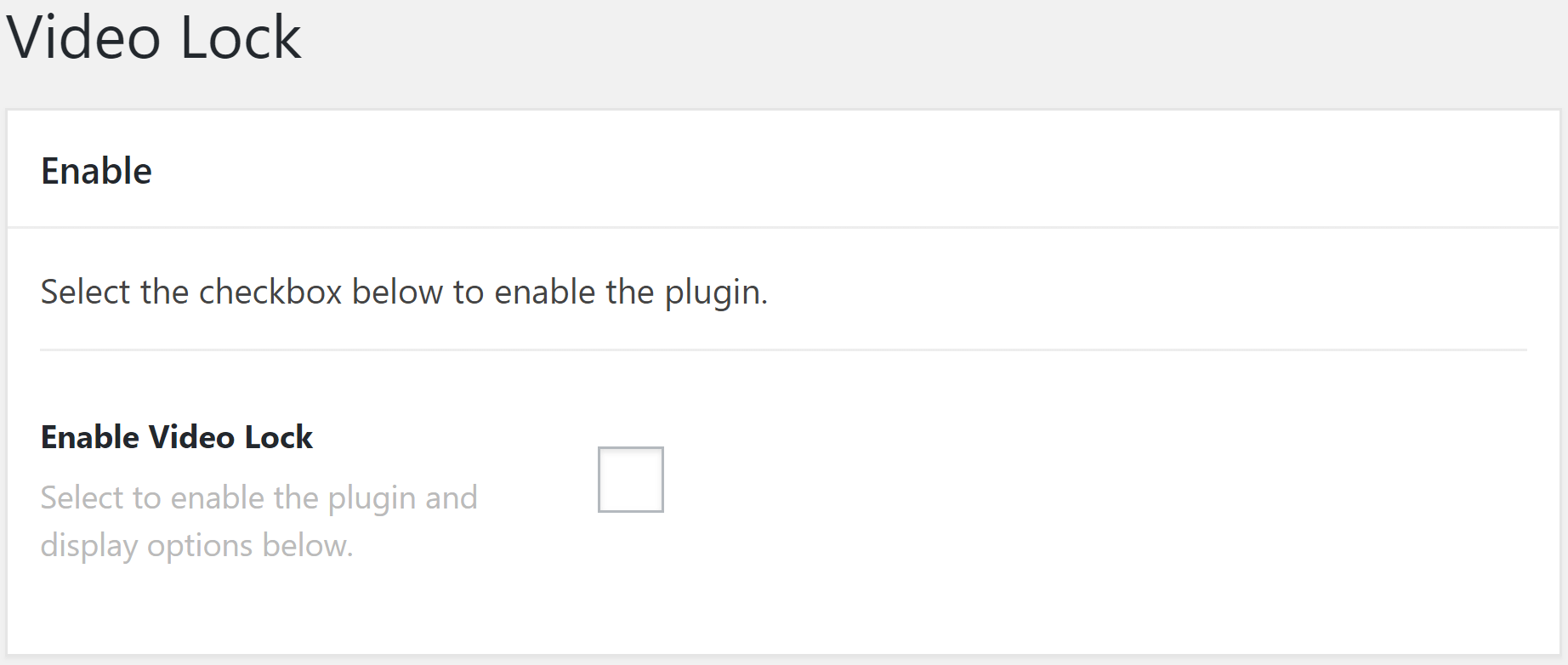The image size is (1568, 665).
Task: Click the bold Enable Video Lock heading
Action: coord(176,437)
